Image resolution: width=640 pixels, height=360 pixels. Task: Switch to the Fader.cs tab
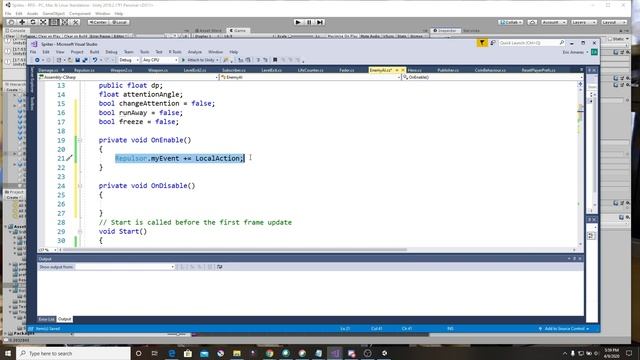point(347,70)
